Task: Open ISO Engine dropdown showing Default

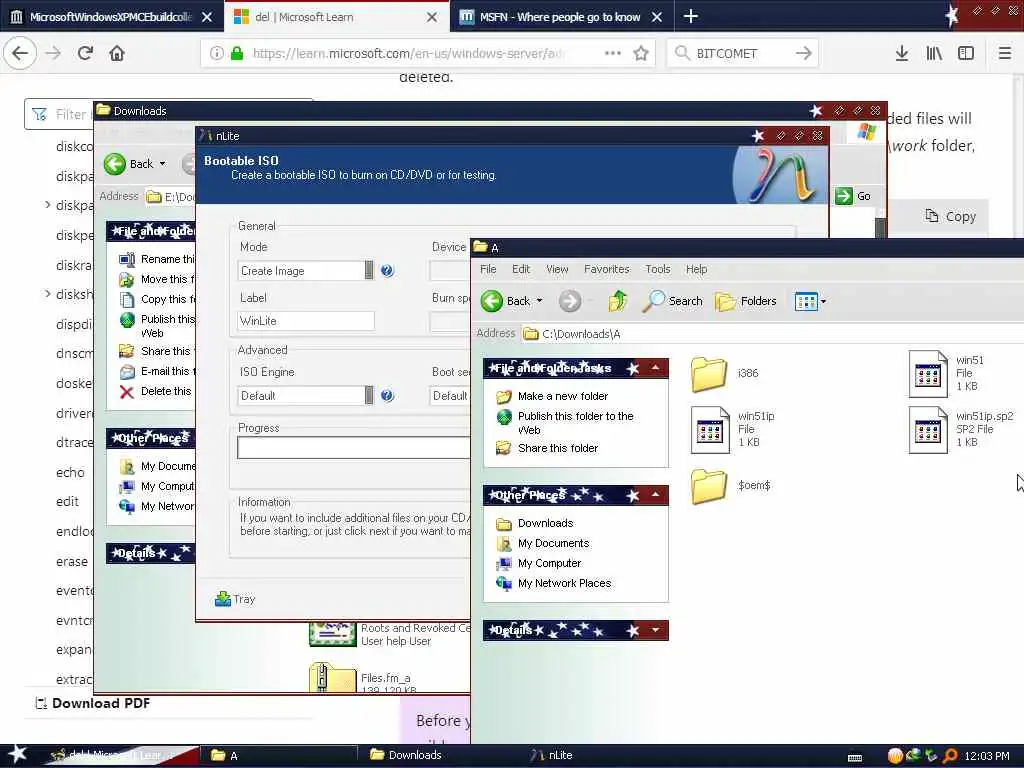Action: (x=369, y=395)
